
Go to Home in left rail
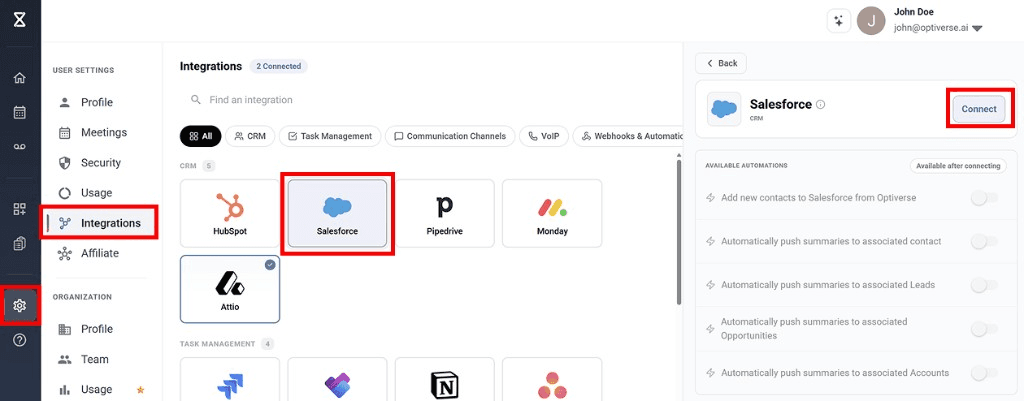click(20, 78)
